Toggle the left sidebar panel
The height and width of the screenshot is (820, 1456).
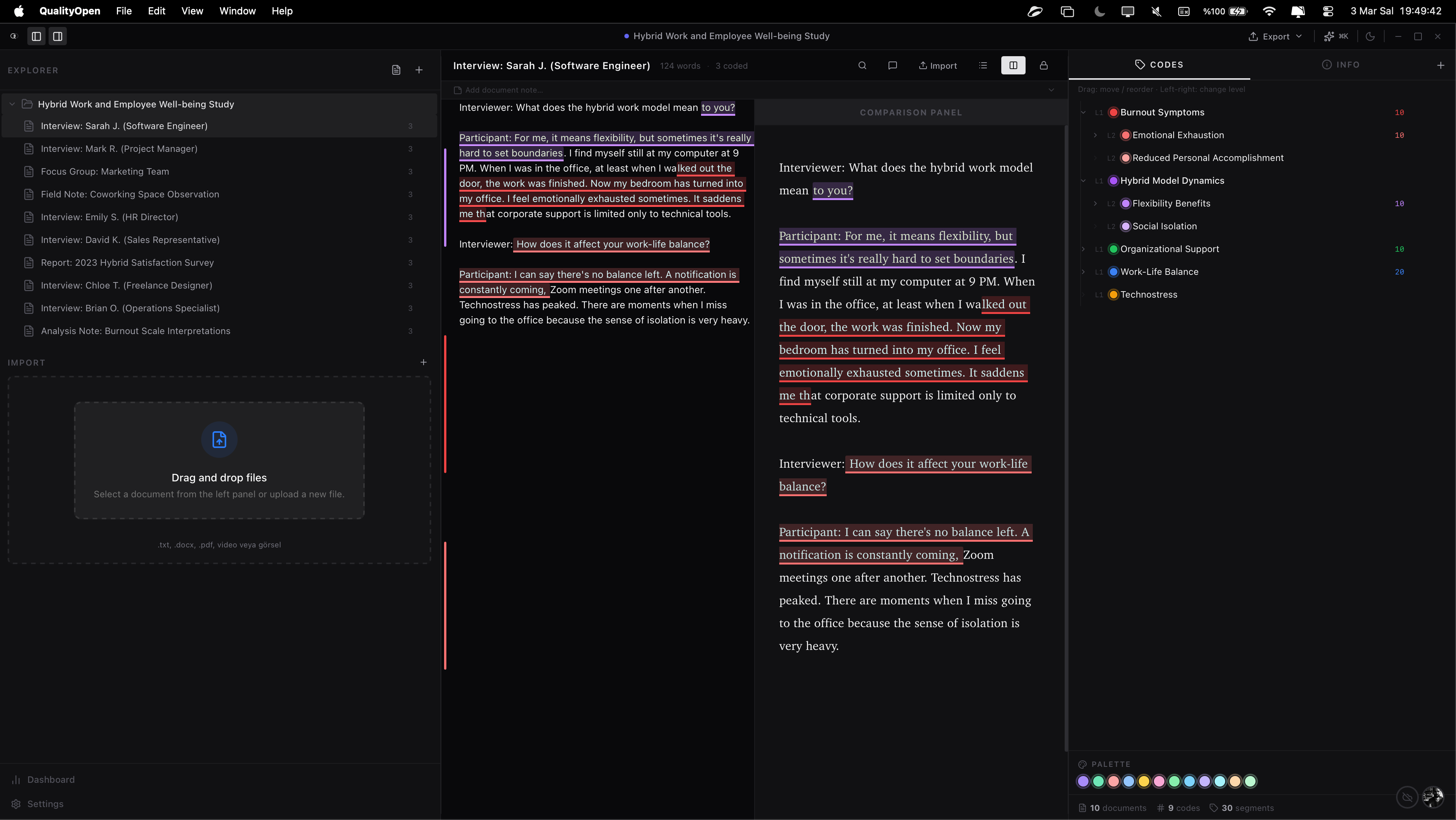36,36
